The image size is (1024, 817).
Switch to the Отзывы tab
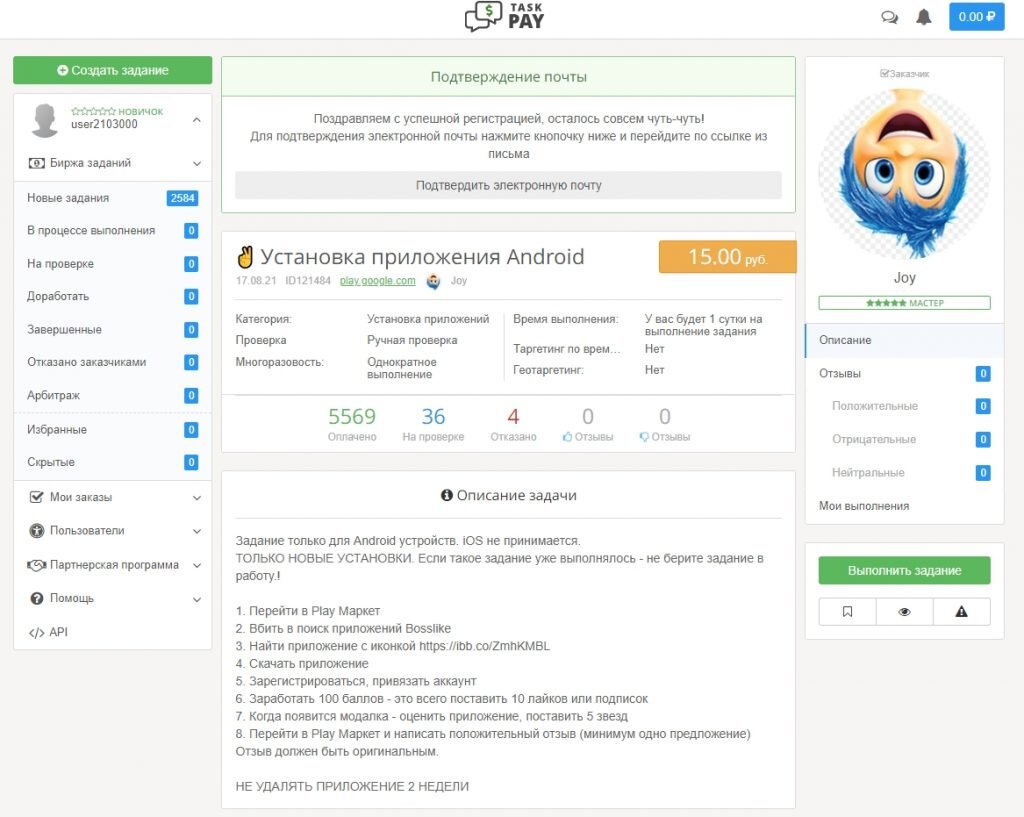pyautogui.click(x=846, y=373)
